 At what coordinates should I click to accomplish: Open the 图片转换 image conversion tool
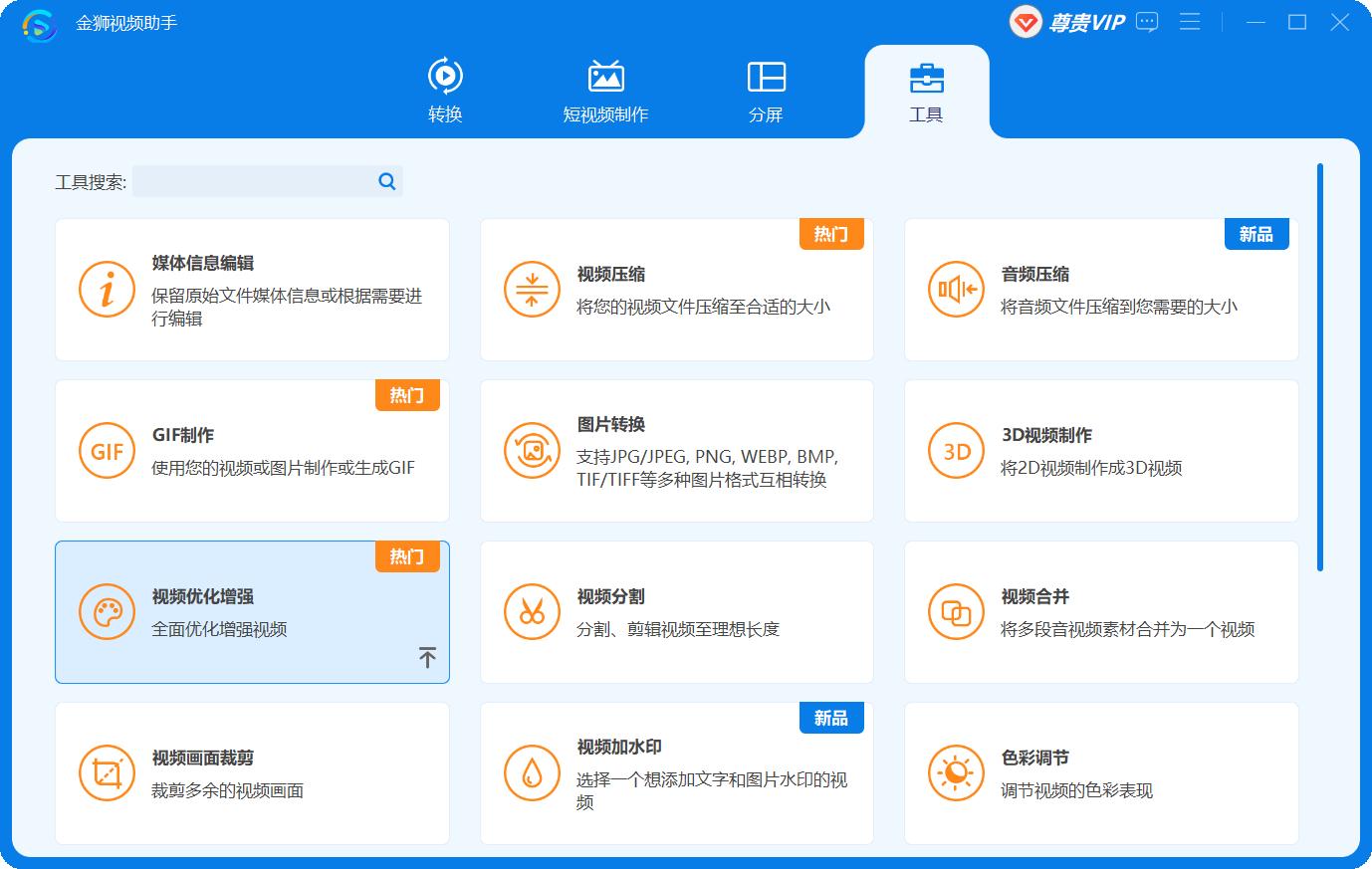pyautogui.click(x=677, y=450)
